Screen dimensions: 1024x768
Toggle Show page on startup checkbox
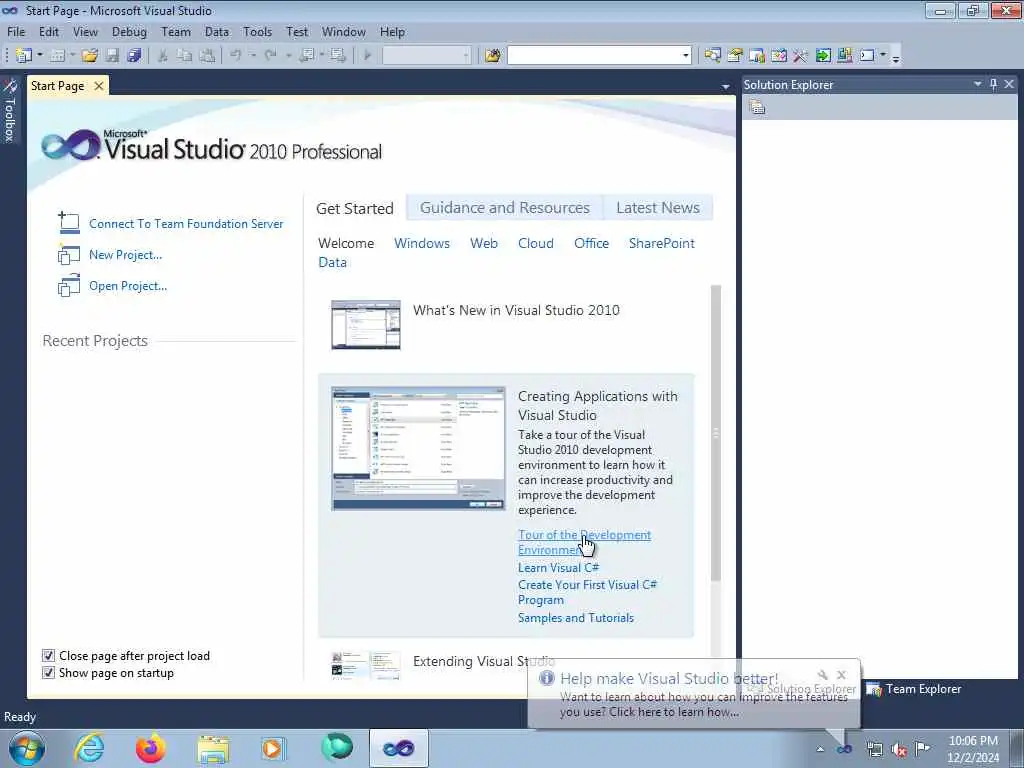click(48, 673)
